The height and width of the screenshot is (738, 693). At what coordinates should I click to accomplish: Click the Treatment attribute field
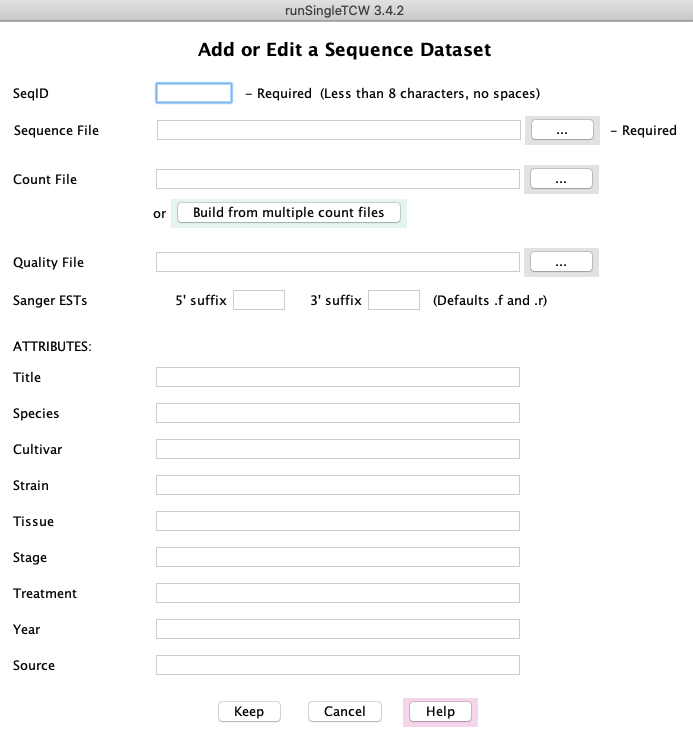click(338, 593)
